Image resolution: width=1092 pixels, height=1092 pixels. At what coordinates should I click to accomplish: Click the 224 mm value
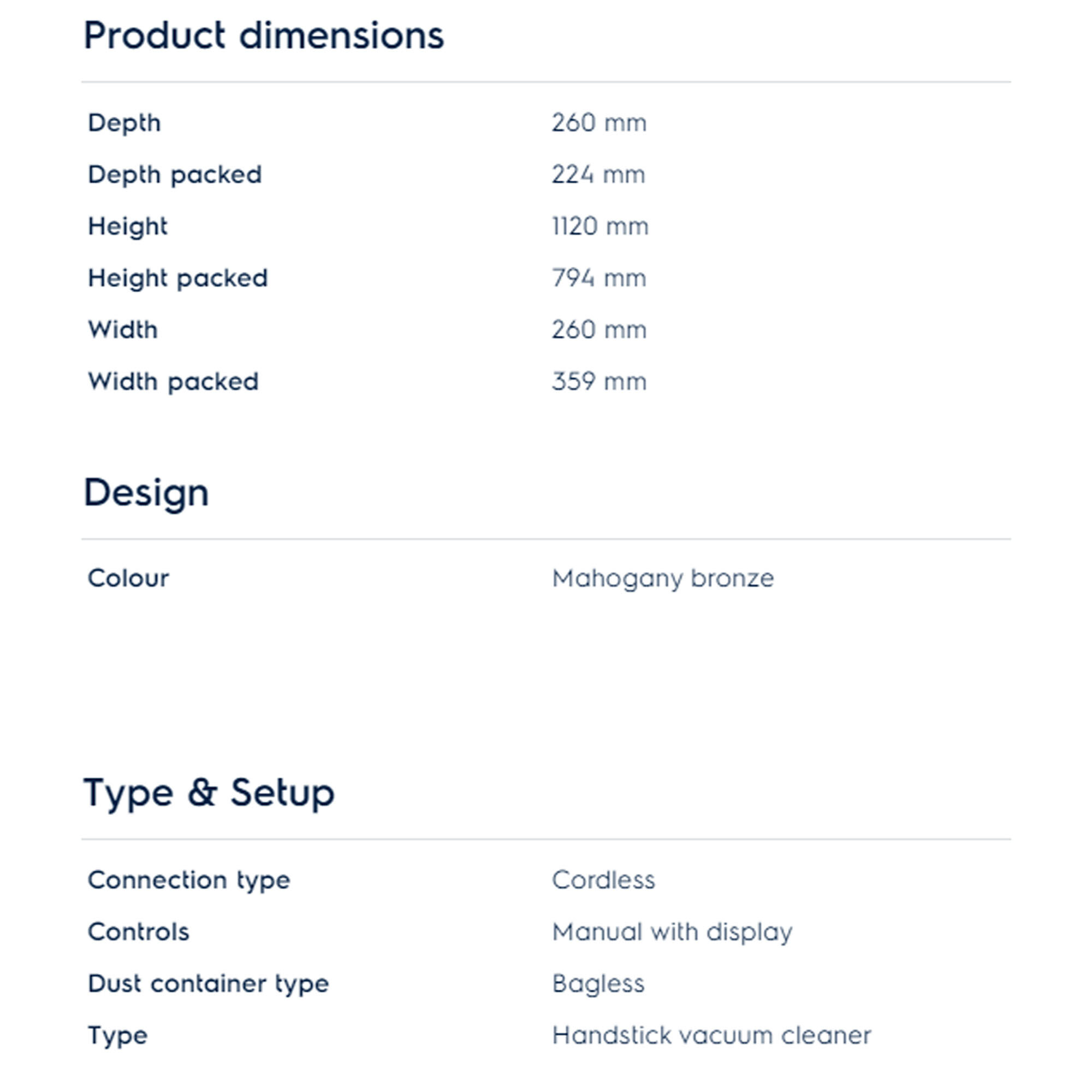tap(598, 175)
